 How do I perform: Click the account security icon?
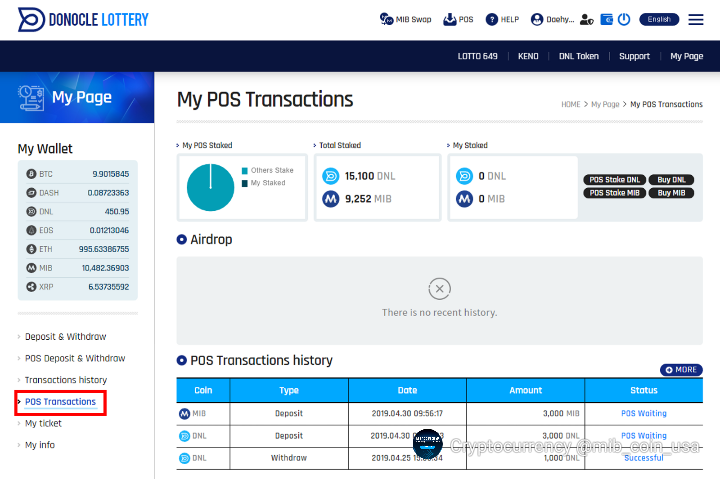586,19
